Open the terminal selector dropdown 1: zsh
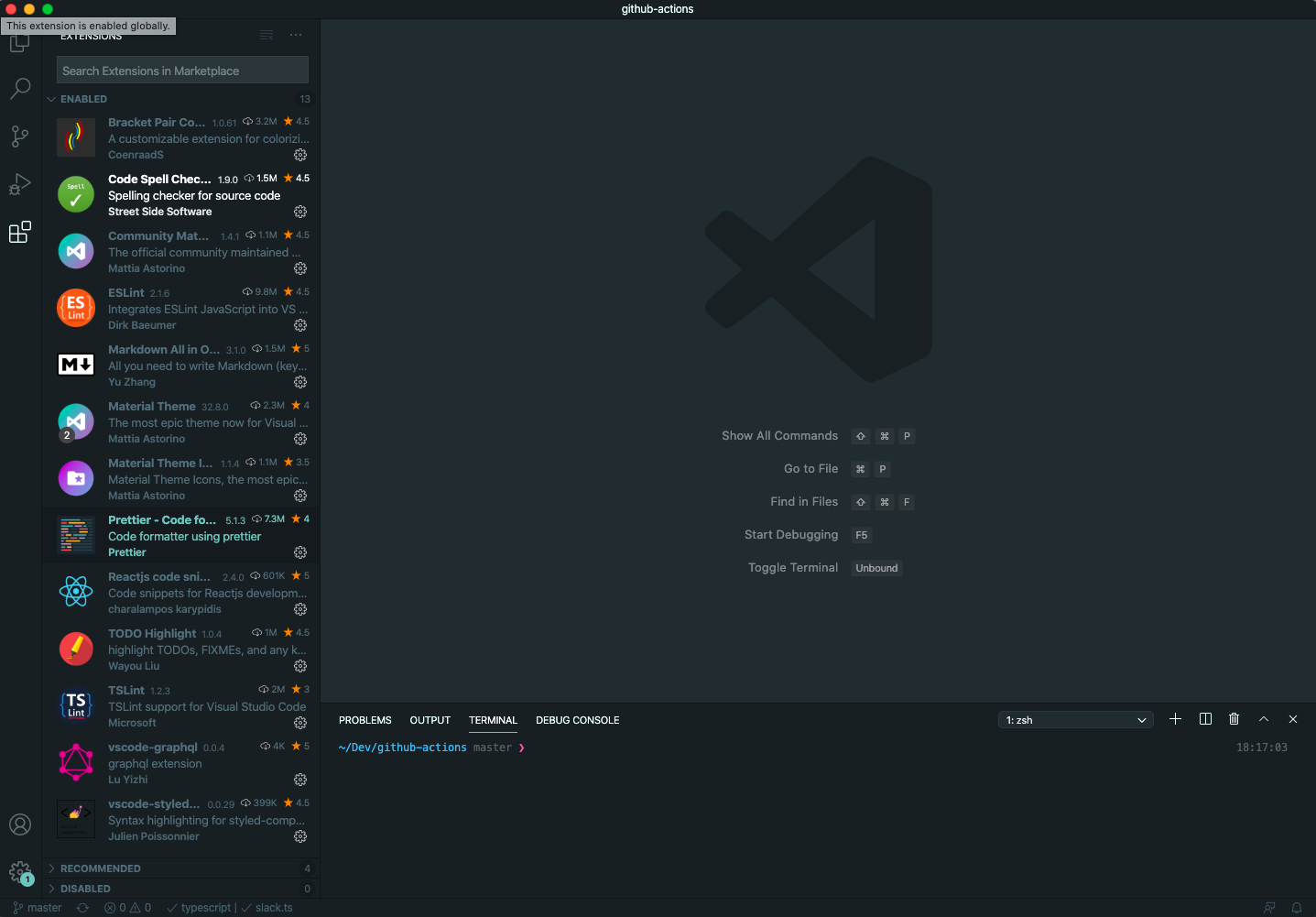Viewport: 1316px width, 917px height. 1076,720
